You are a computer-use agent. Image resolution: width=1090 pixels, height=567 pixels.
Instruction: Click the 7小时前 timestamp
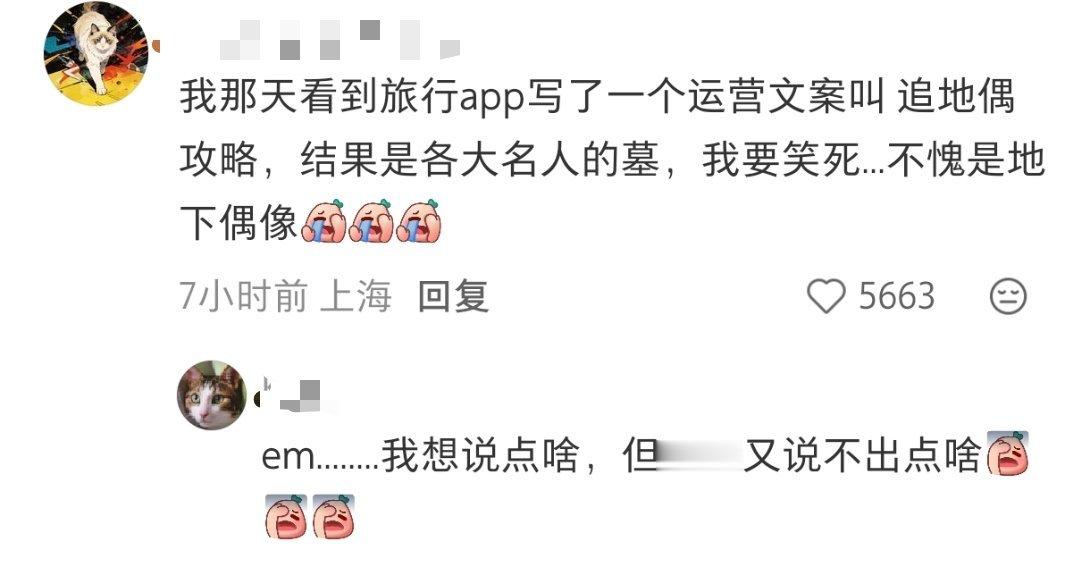[243, 297]
